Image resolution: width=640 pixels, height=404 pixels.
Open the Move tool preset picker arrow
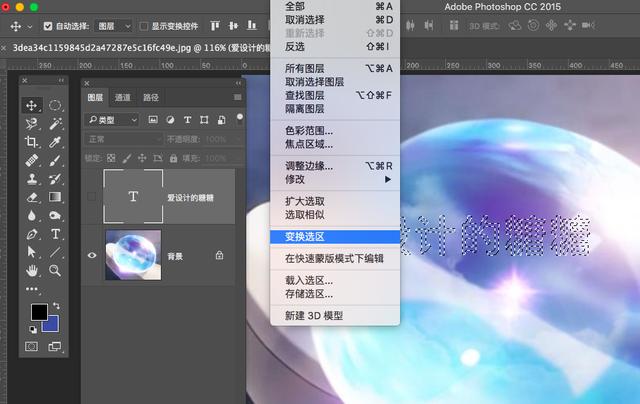[29, 27]
